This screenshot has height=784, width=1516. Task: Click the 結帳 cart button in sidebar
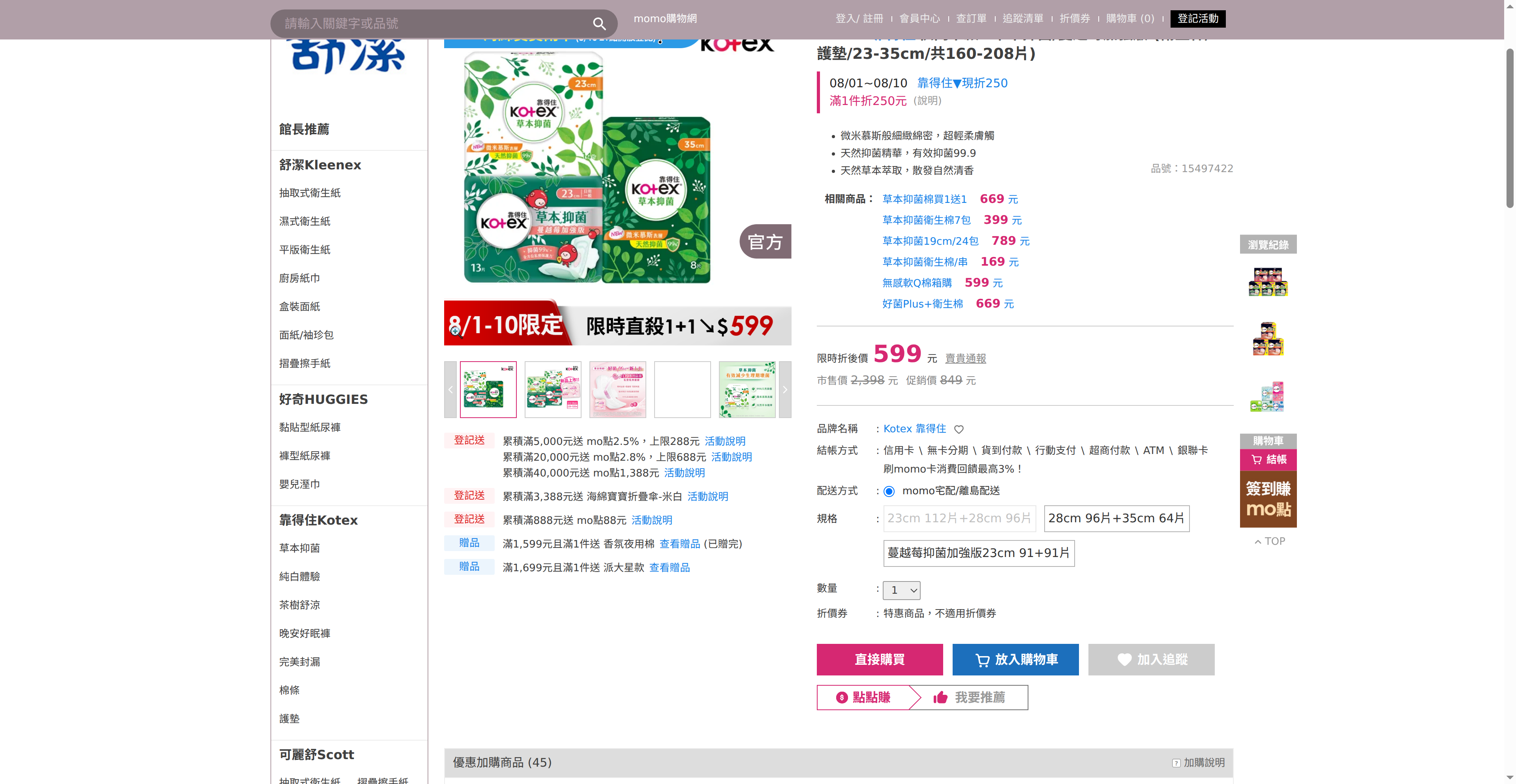1268,460
